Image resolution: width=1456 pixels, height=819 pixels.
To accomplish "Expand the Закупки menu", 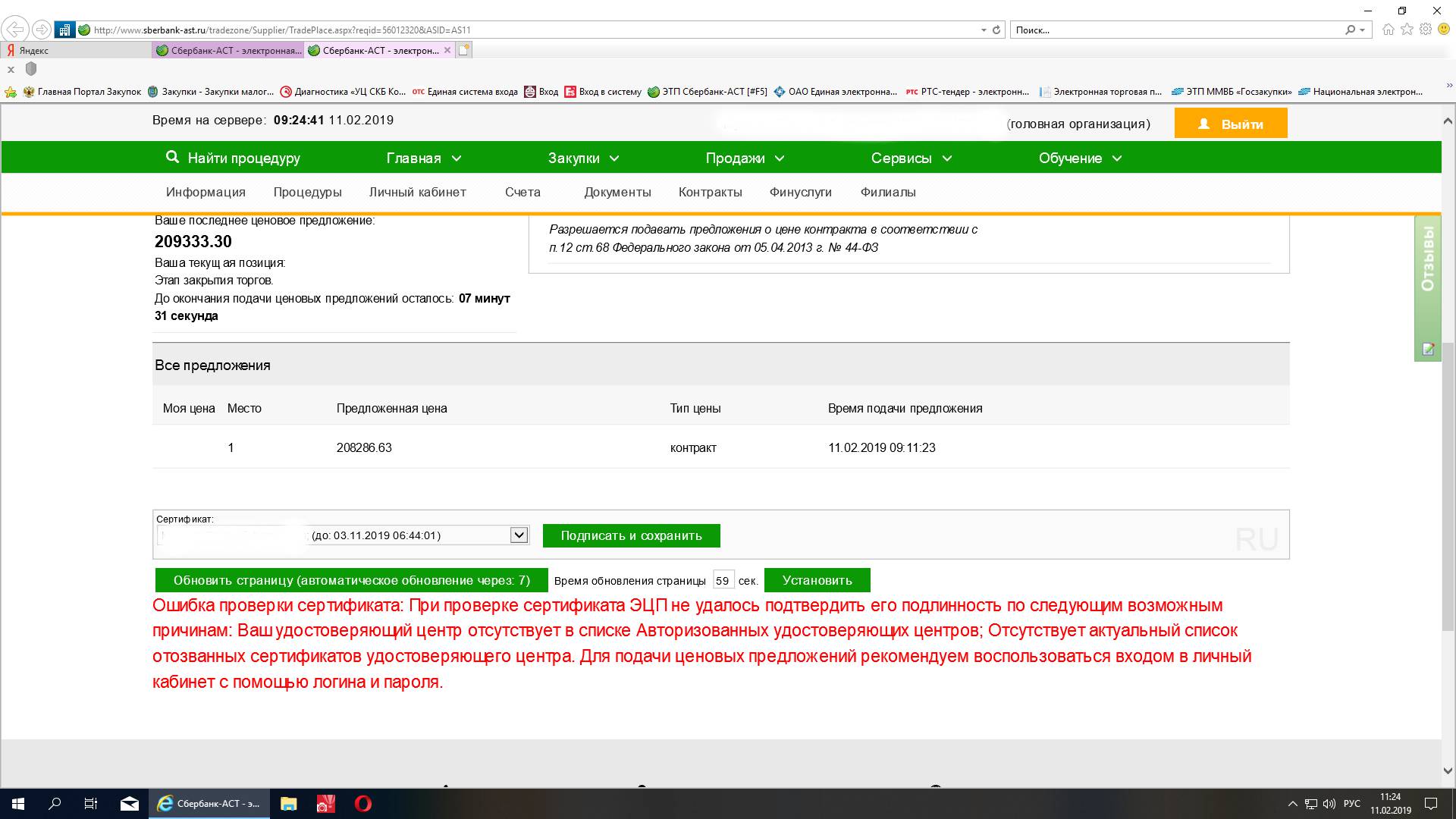I will pyautogui.click(x=583, y=158).
